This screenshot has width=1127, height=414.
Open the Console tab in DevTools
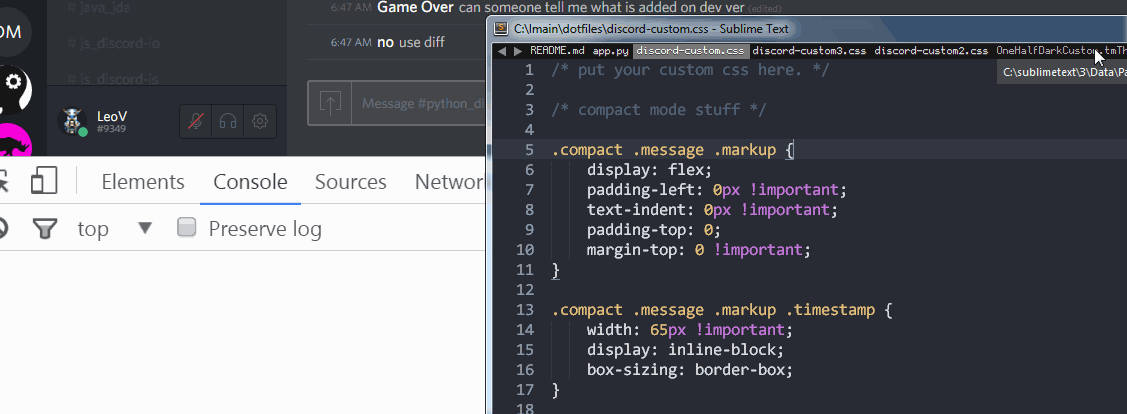pyautogui.click(x=250, y=182)
